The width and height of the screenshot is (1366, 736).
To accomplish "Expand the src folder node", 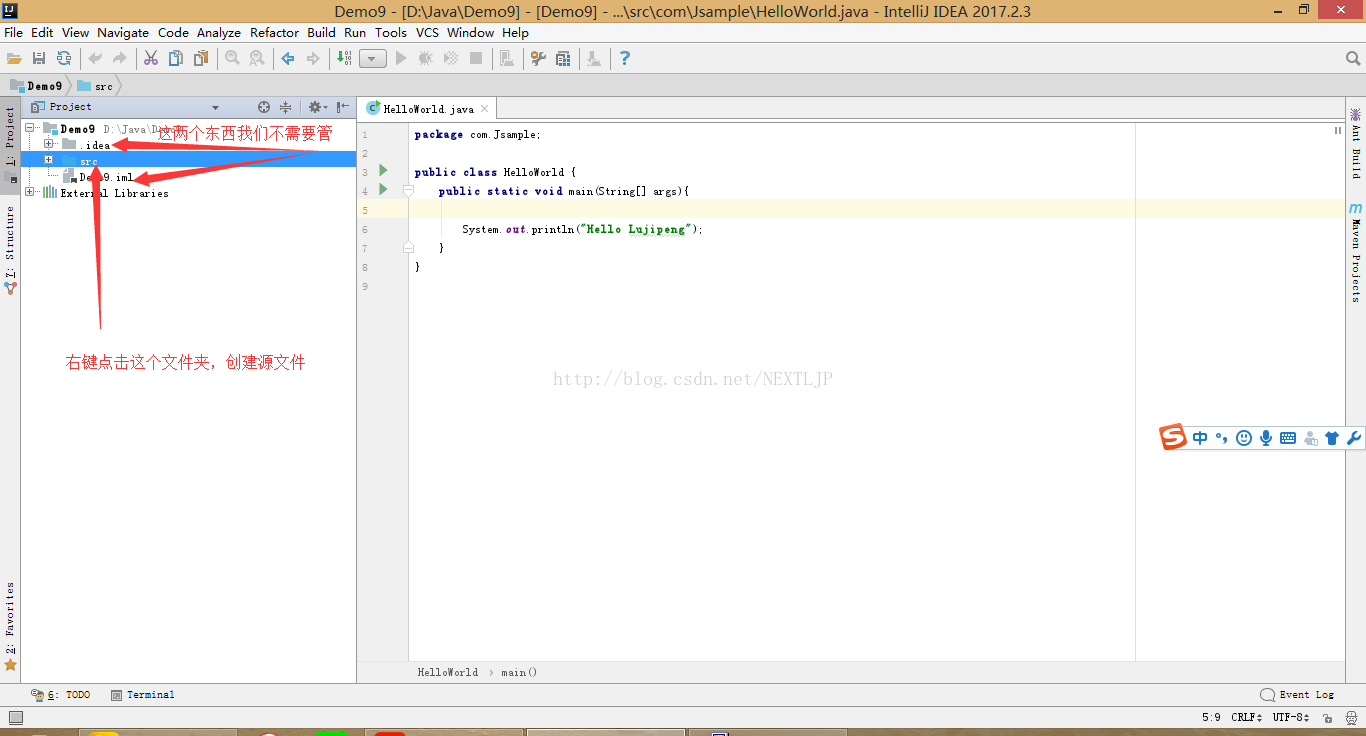I will [48, 160].
